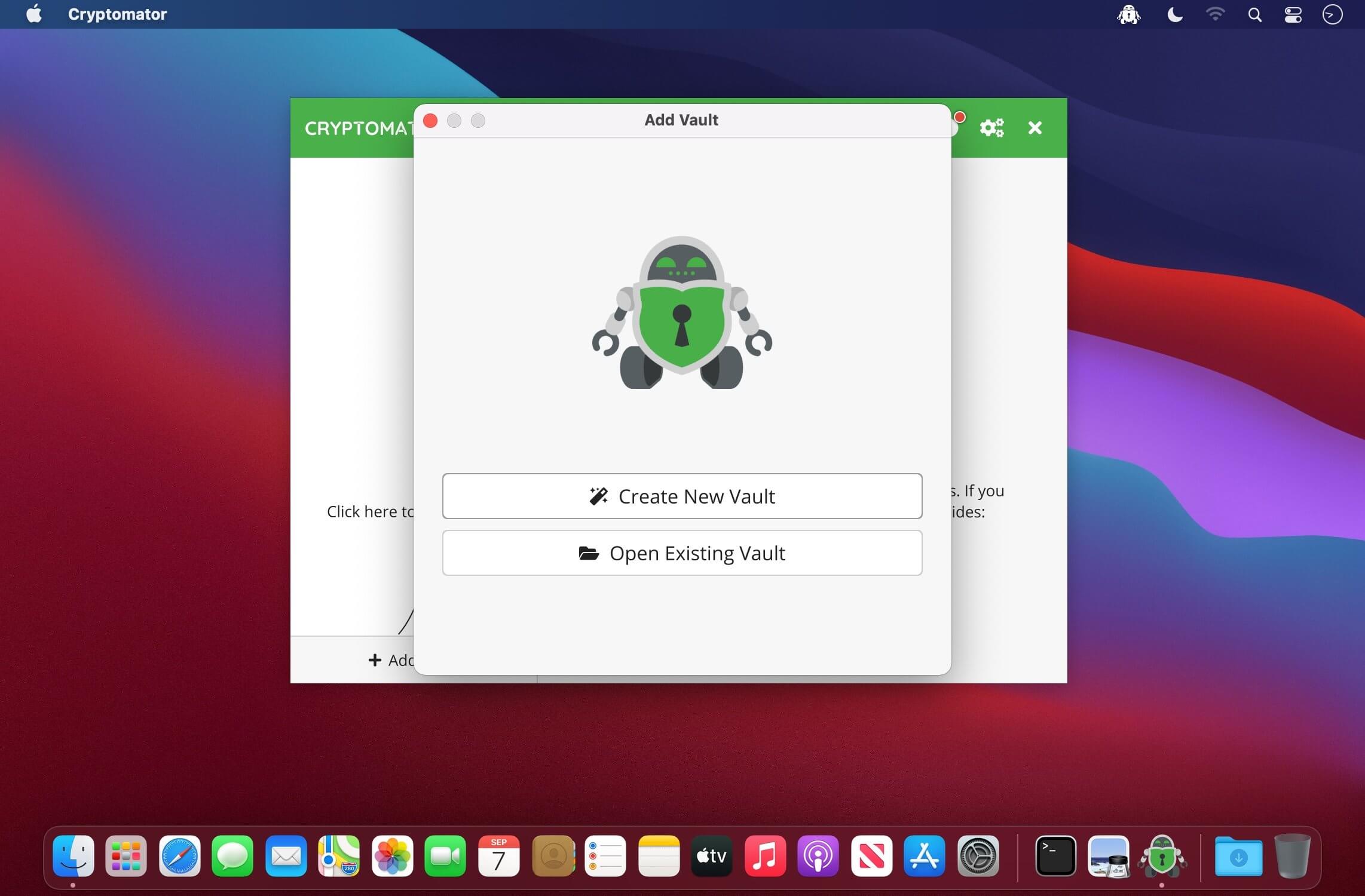Open System Preferences from the Dock

point(978,855)
